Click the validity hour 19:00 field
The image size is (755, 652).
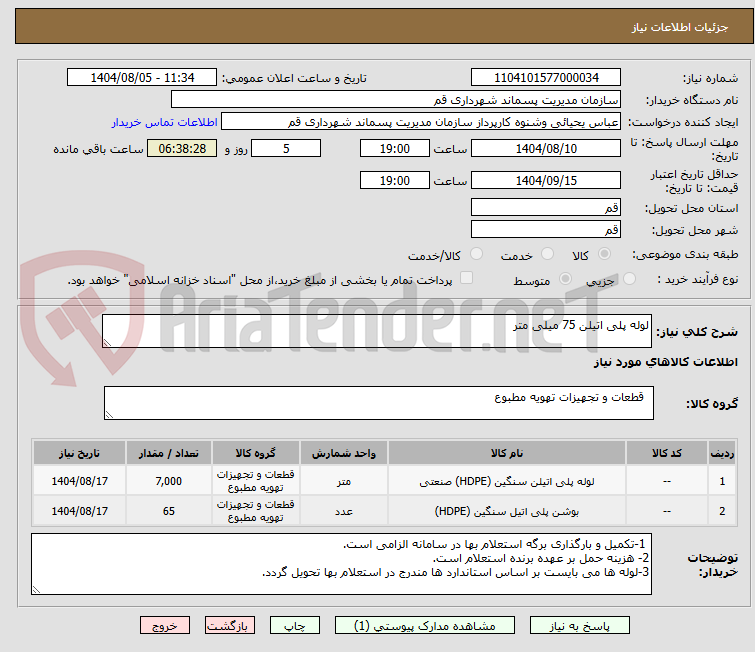(x=394, y=180)
